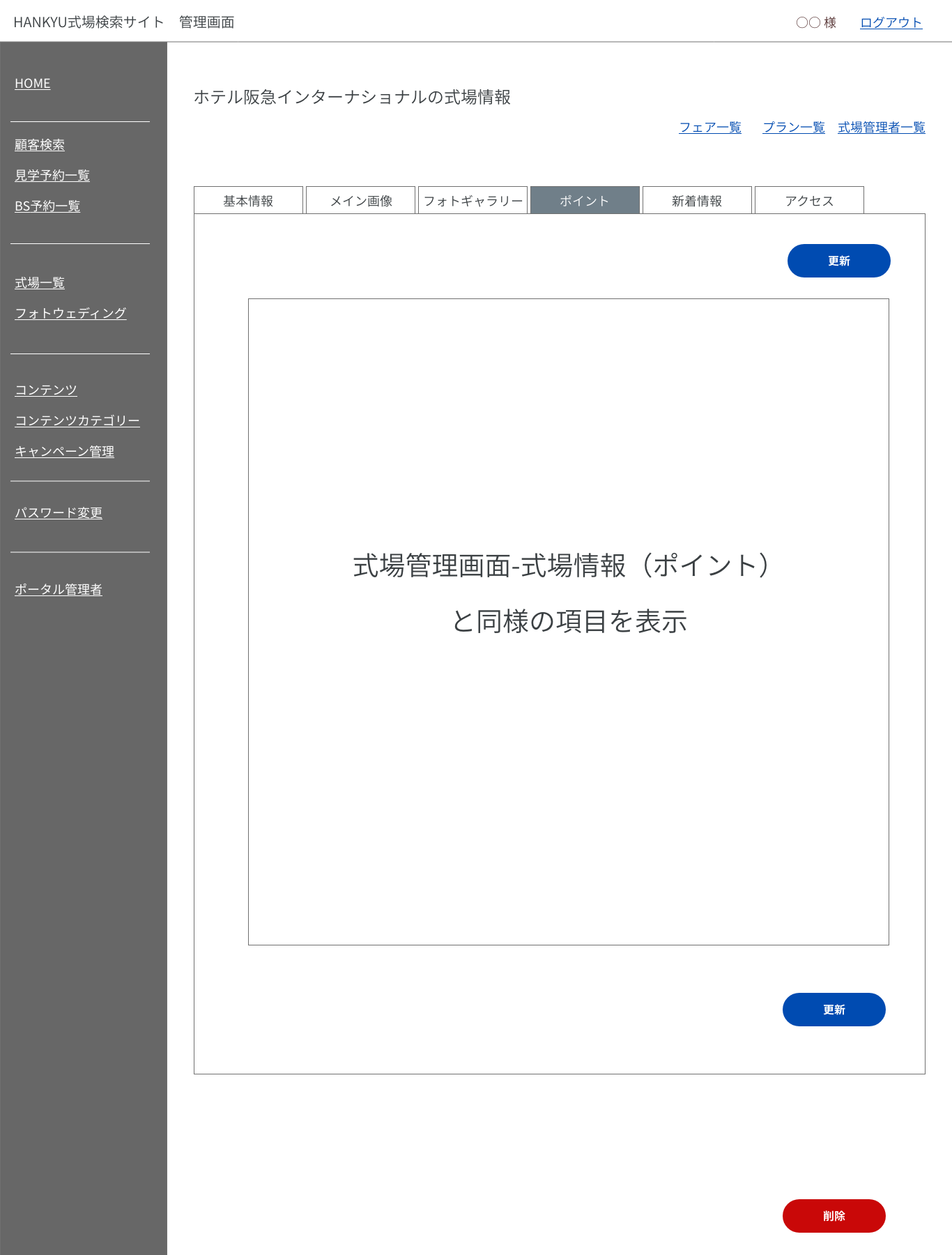Go to 顧客検索 in sidebar
The width and height of the screenshot is (952, 1255).
(40, 145)
